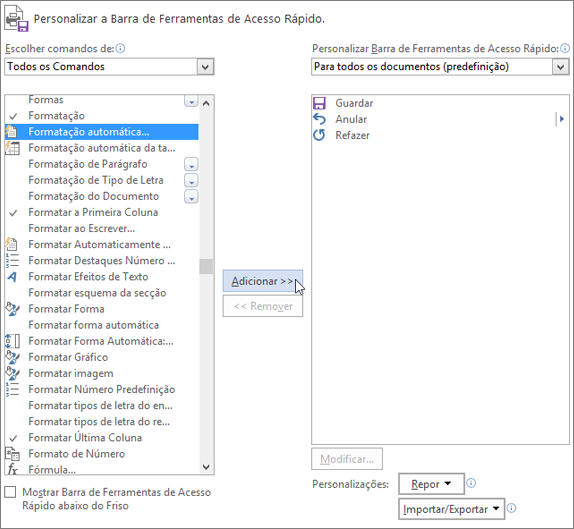This screenshot has width=574, height=529.
Task: Select Formatar tipos de letra do en... command
Action: 102,406
